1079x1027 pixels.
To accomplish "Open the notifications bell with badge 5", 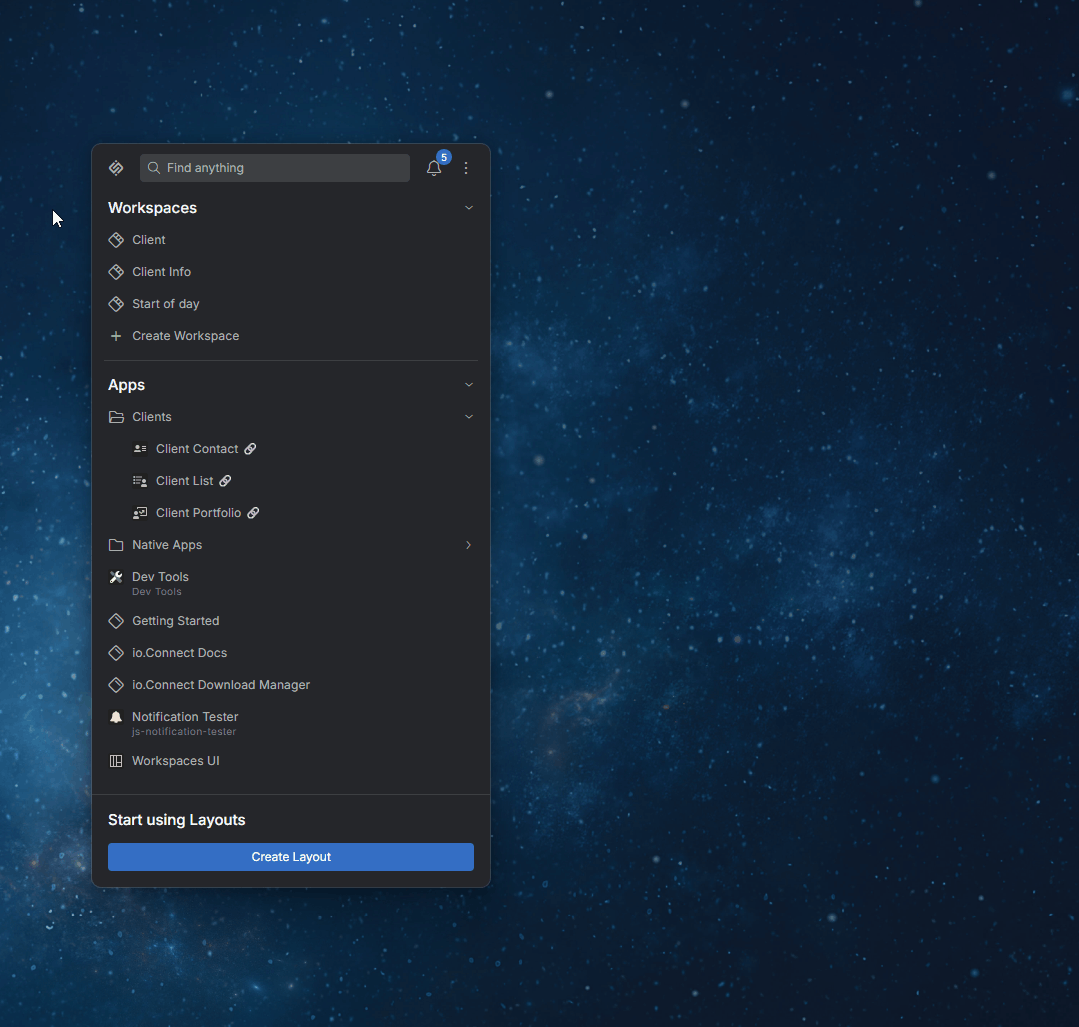I will coord(434,168).
